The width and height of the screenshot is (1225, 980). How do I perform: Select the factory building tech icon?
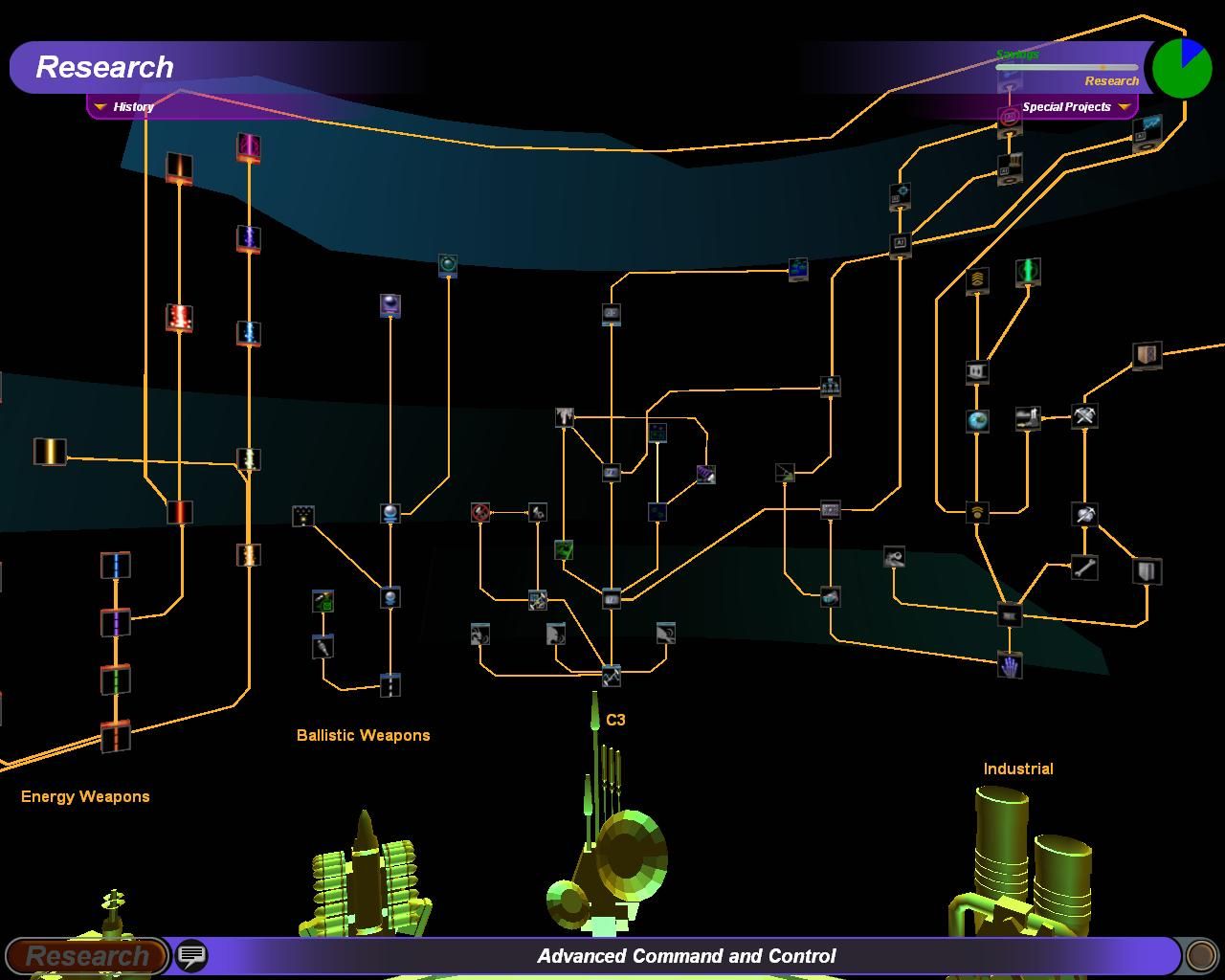click(1028, 417)
